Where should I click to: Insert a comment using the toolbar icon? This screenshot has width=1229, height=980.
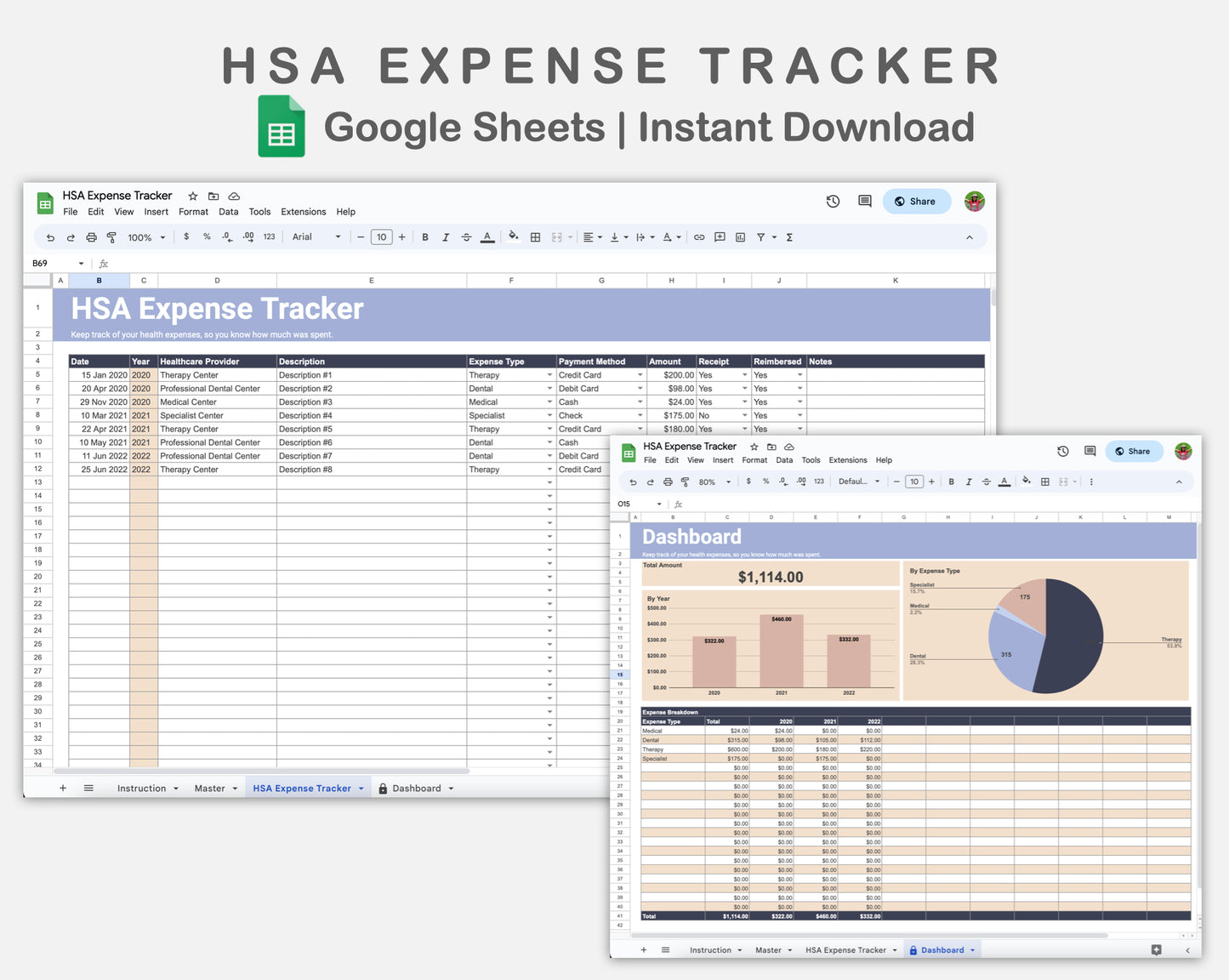click(x=720, y=236)
